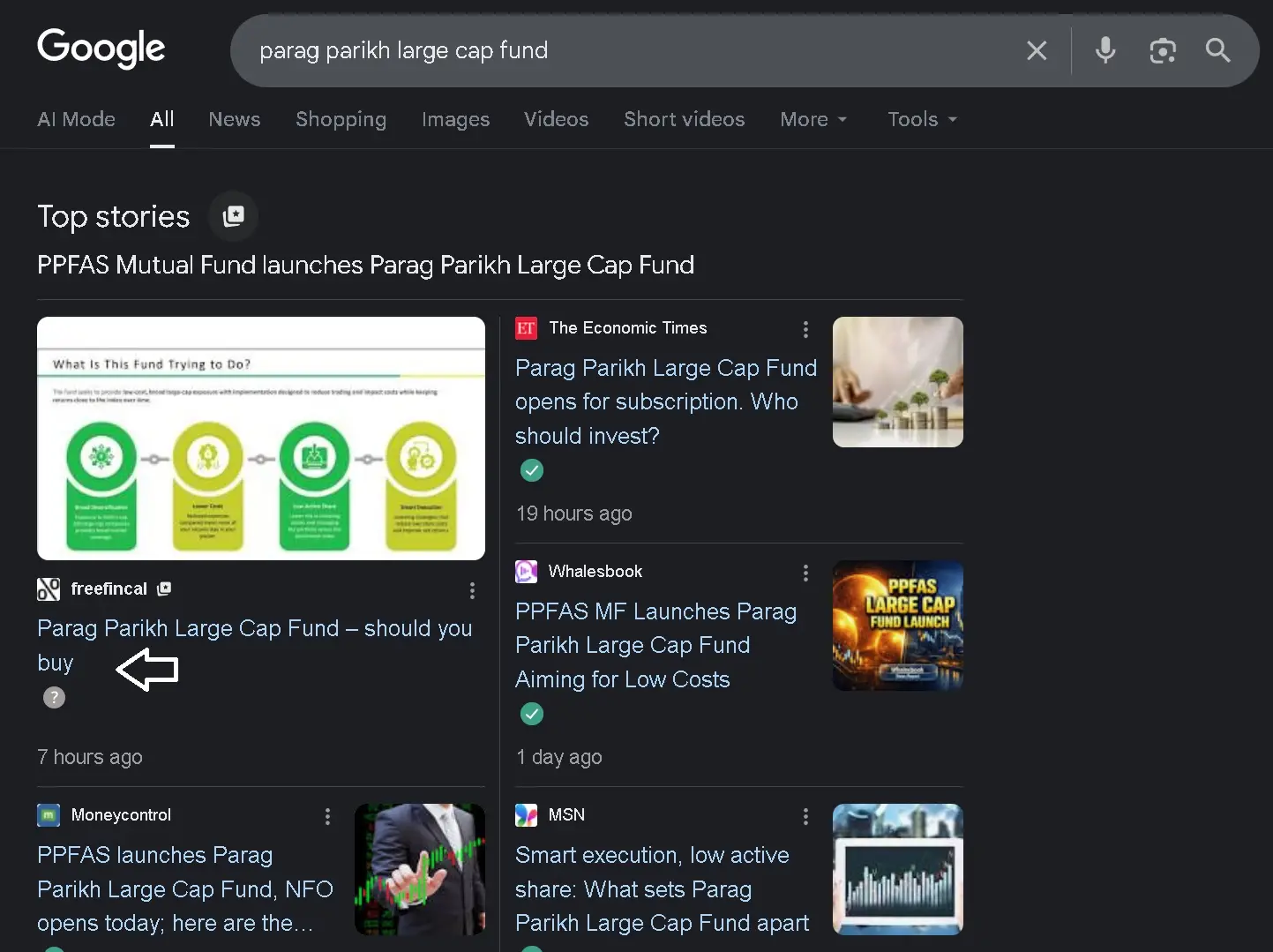The image size is (1273, 952).
Task: Click the magnifying glass search button
Action: pos(1217,51)
